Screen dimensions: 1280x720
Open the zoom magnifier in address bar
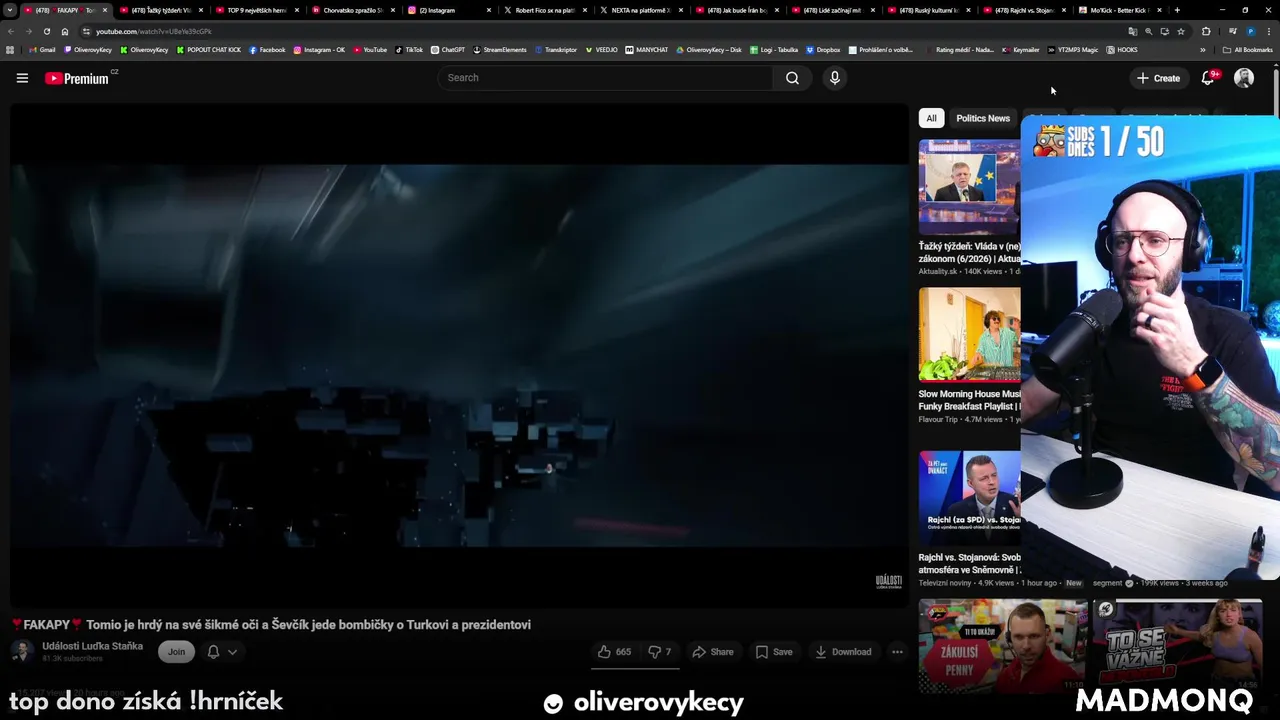(1148, 31)
